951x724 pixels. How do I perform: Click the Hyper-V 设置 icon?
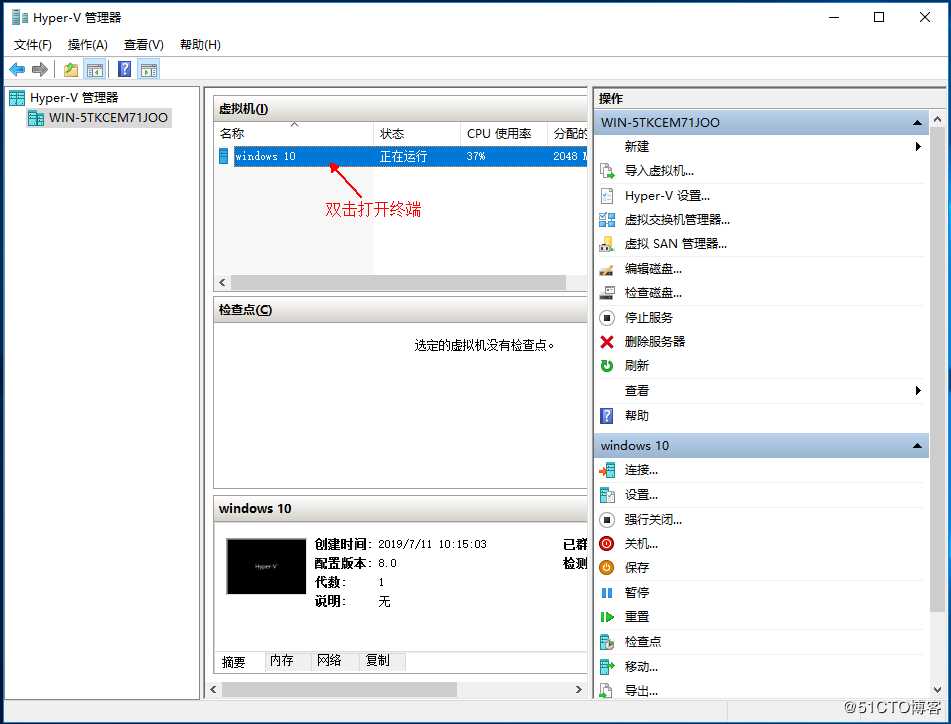[607, 196]
